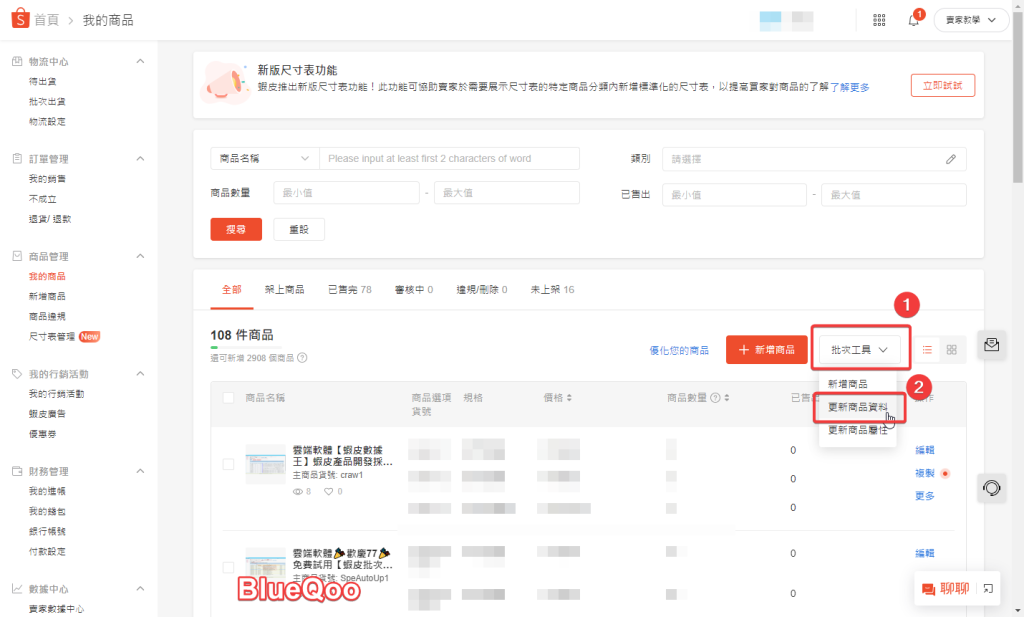Select 更新商品資料 from the dropdown menu

pos(858,407)
